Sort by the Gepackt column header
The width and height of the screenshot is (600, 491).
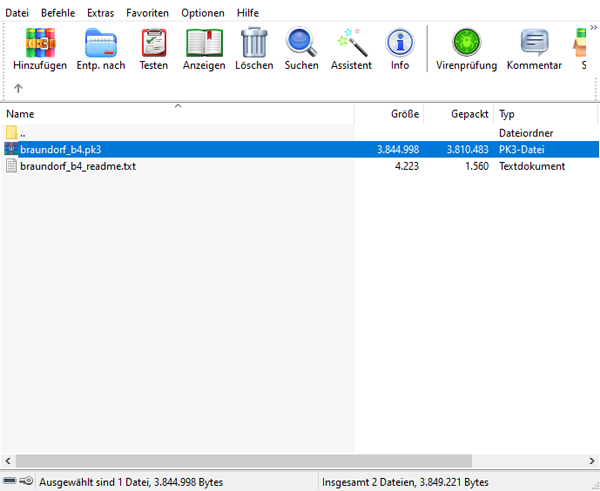(x=459, y=114)
